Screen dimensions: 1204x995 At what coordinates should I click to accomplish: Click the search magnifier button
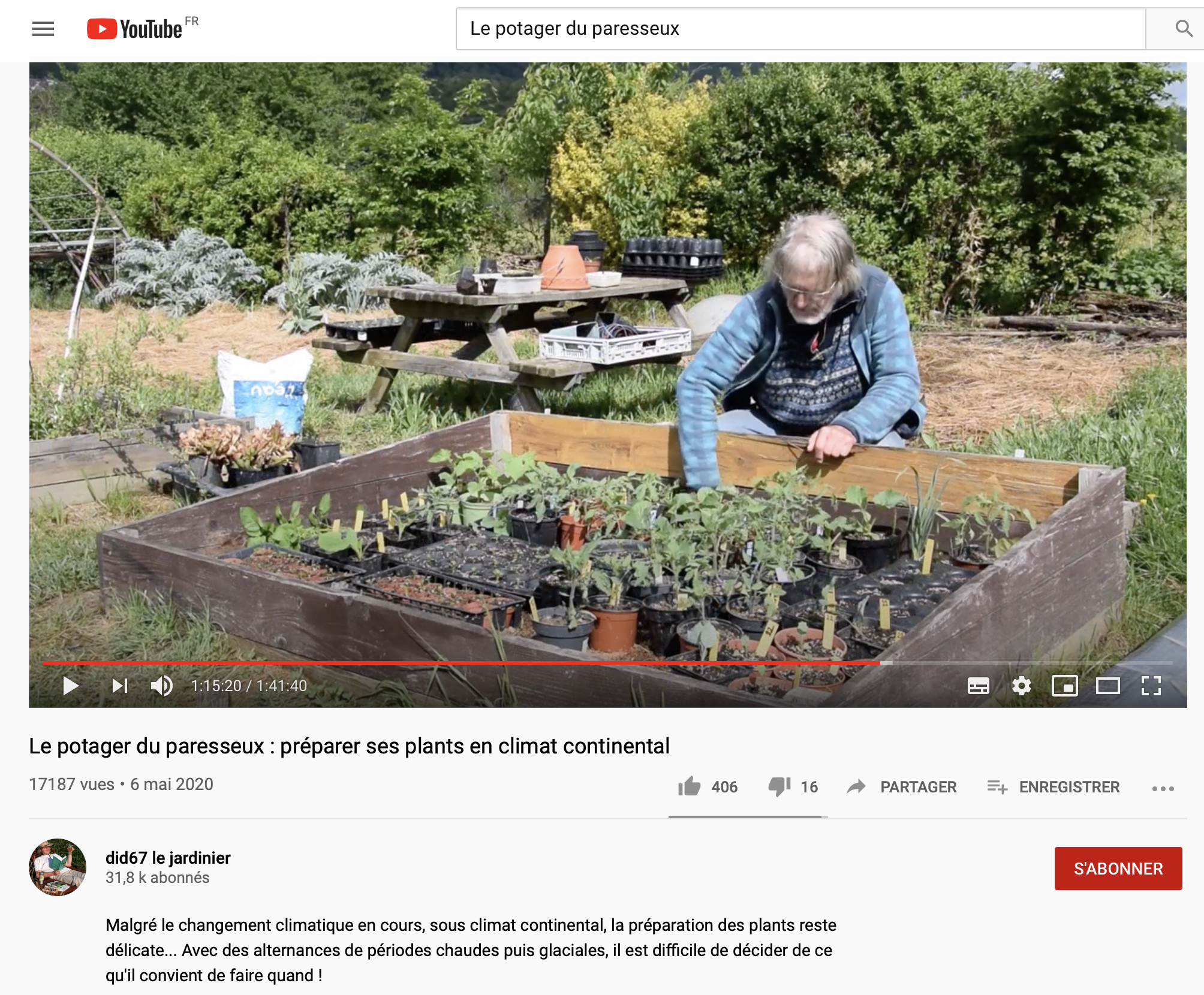1183,28
